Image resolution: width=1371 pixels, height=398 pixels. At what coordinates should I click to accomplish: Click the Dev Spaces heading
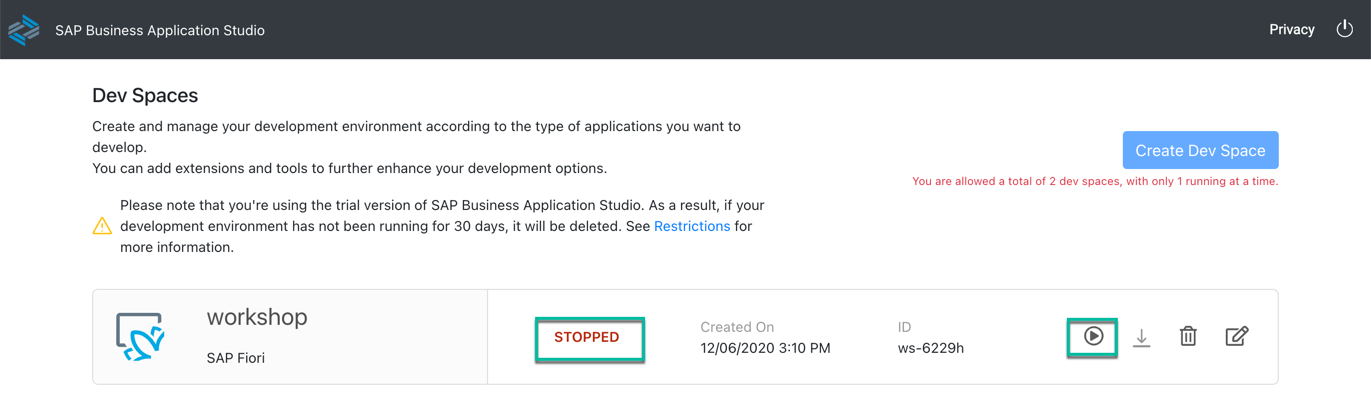pos(145,96)
